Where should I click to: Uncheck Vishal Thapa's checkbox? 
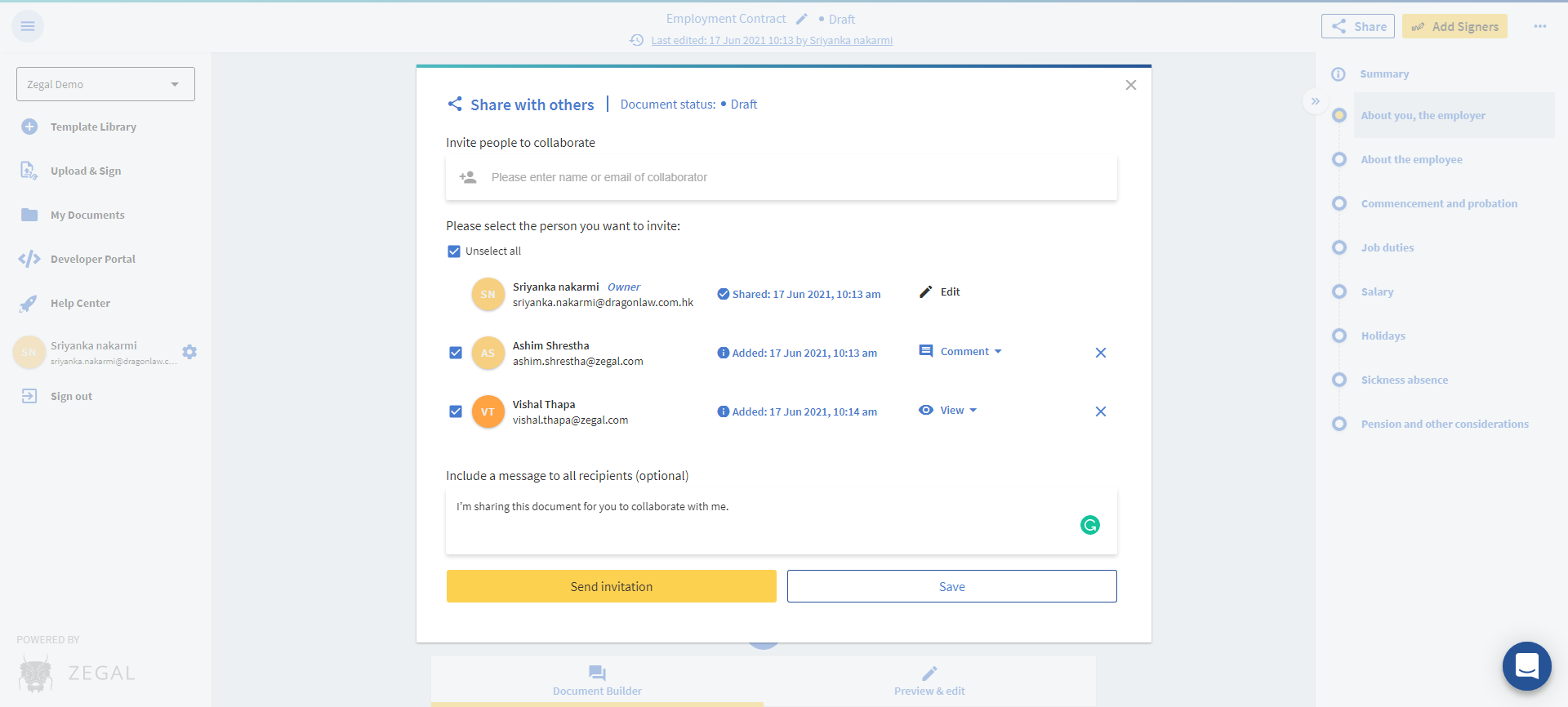[456, 411]
